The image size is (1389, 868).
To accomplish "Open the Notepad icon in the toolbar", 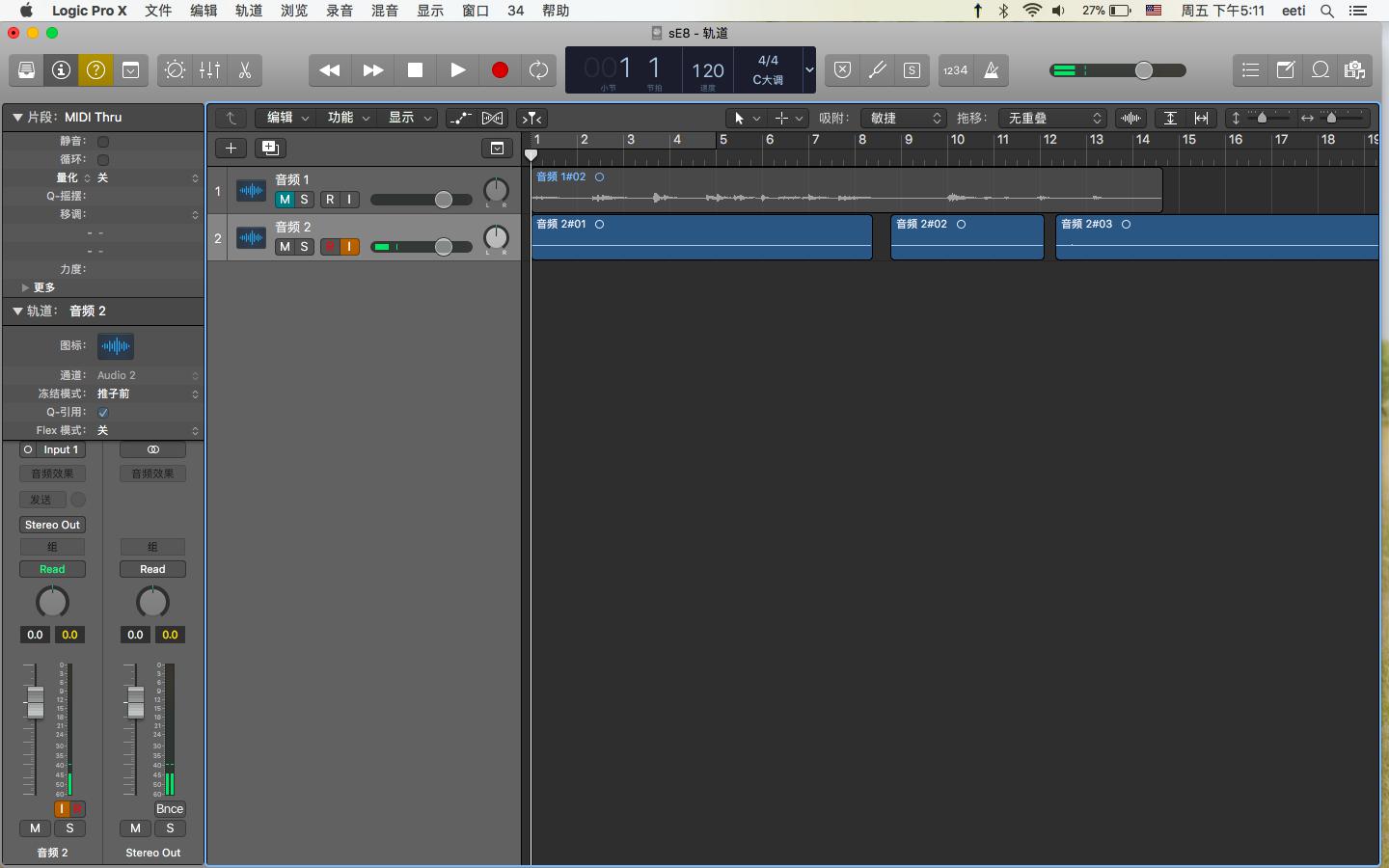I will (1285, 70).
